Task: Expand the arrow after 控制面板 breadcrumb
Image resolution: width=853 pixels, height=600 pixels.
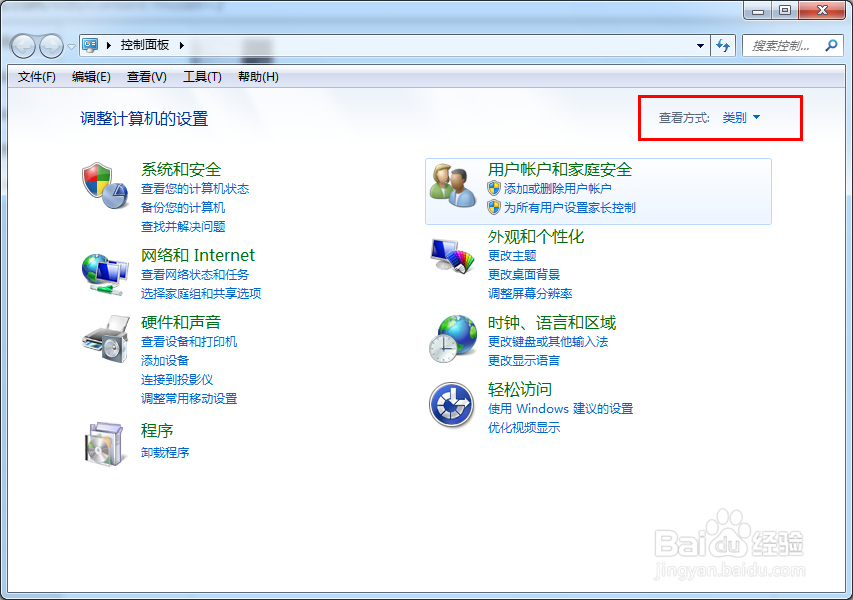Action: click(x=181, y=45)
